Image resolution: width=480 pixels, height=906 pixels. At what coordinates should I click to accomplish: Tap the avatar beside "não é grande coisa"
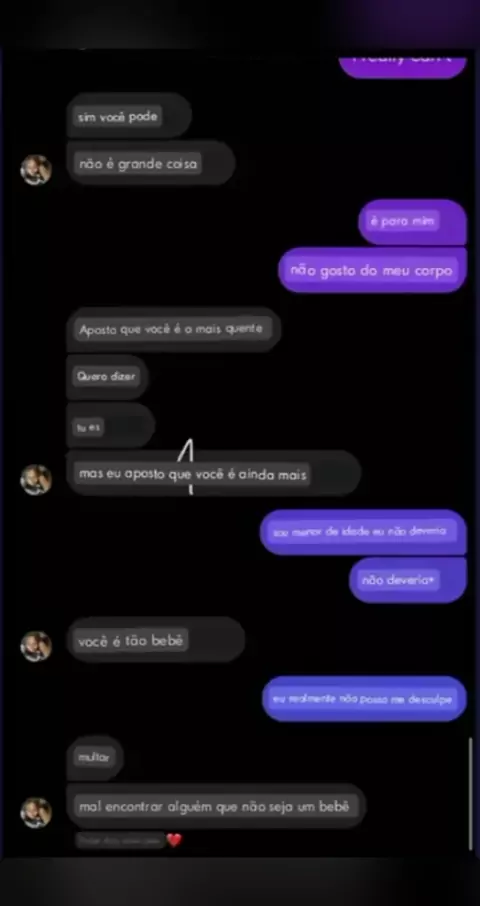36,170
